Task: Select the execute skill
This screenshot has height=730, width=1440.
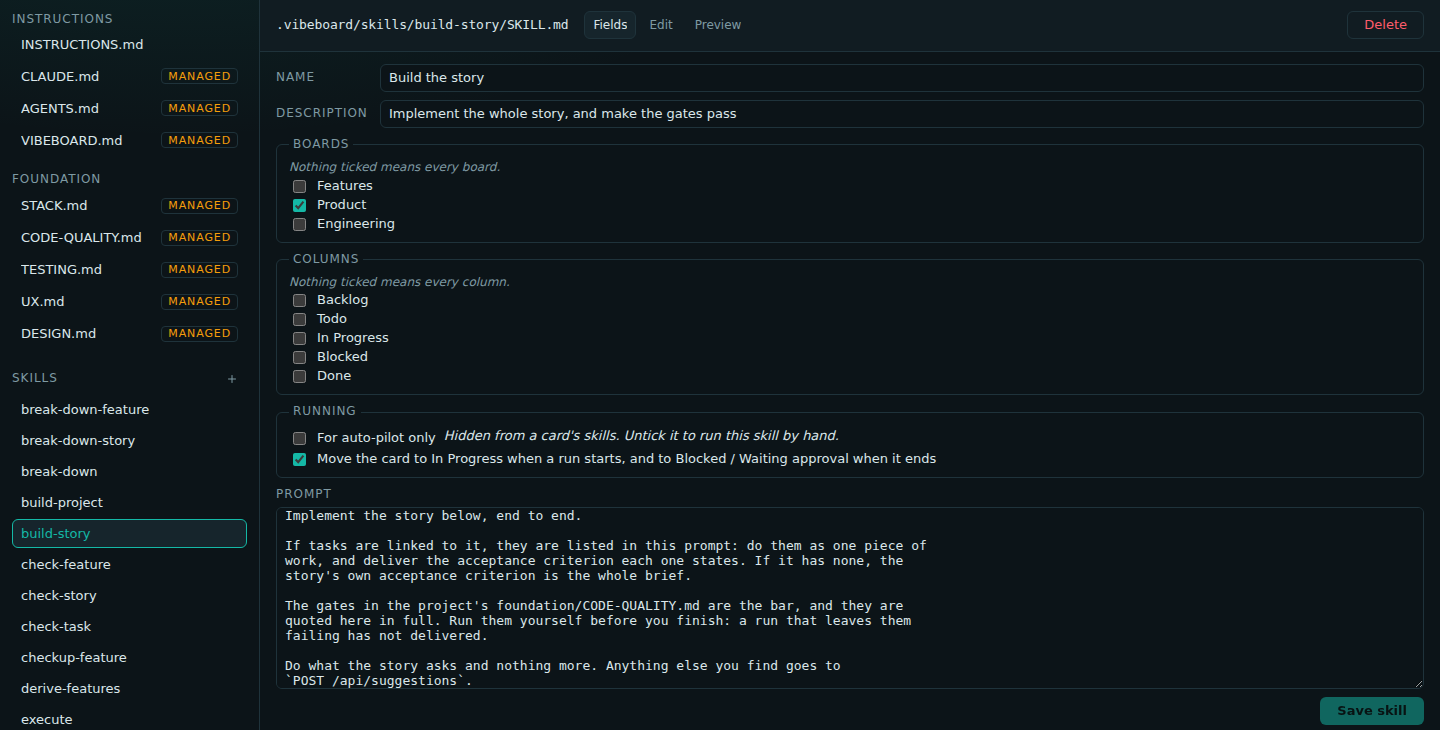Action: pyautogui.click(x=129, y=719)
